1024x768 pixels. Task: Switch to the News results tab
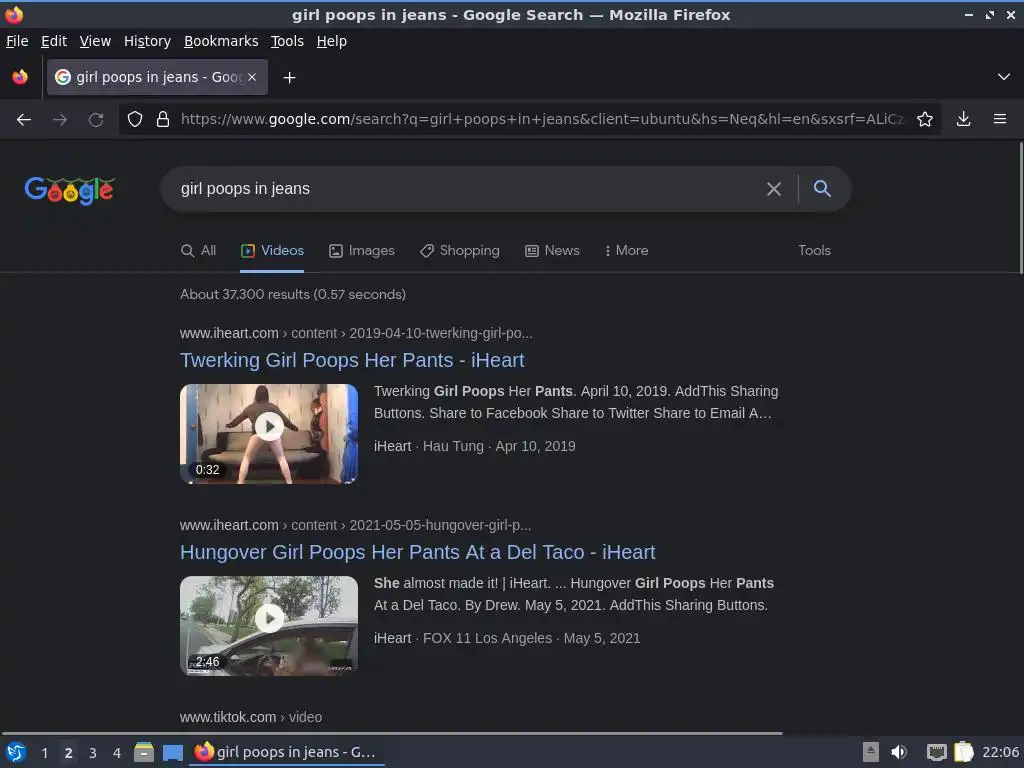pyautogui.click(x=552, y=251)
